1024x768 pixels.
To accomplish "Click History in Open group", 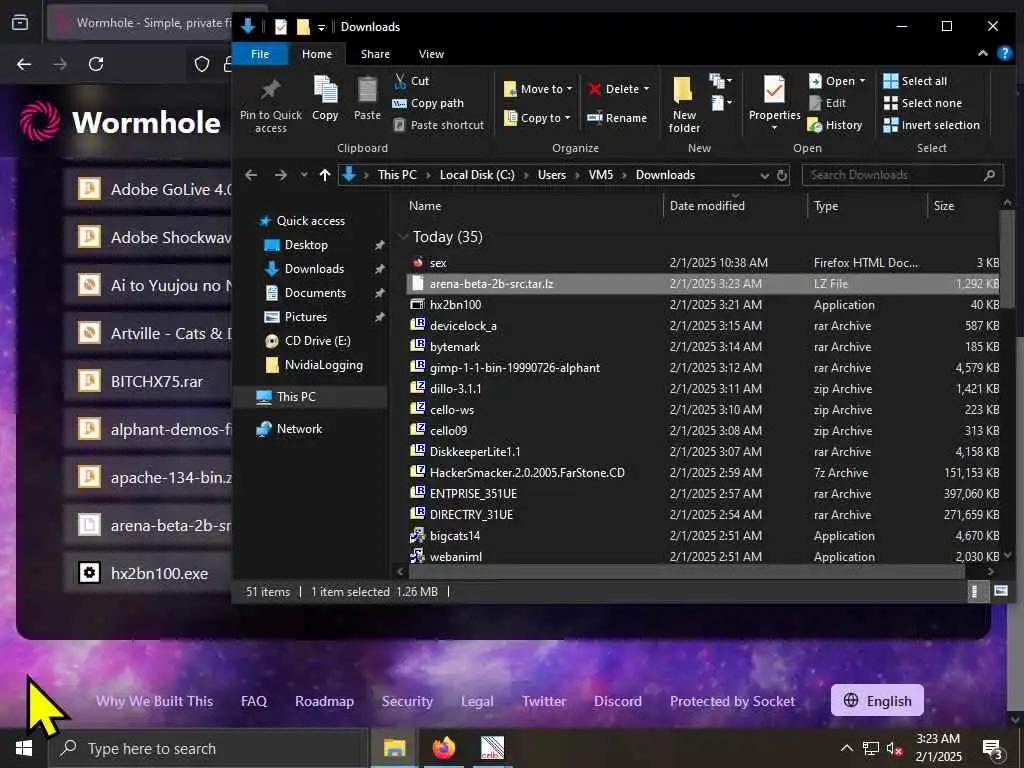I will (x=835, y=125).
